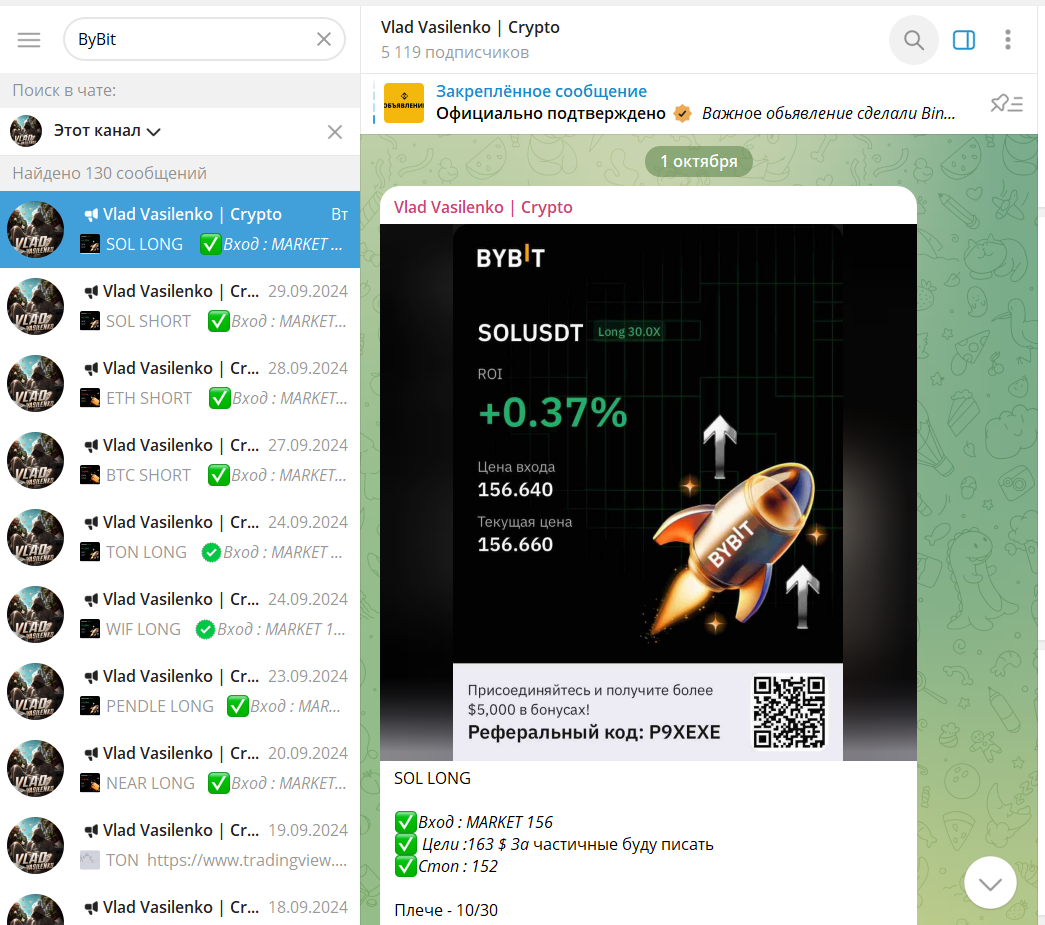Viewport: 1045px width, 925px height.
Task: Click the avatar of the SOL SHORT result
Action: point(35,307)
